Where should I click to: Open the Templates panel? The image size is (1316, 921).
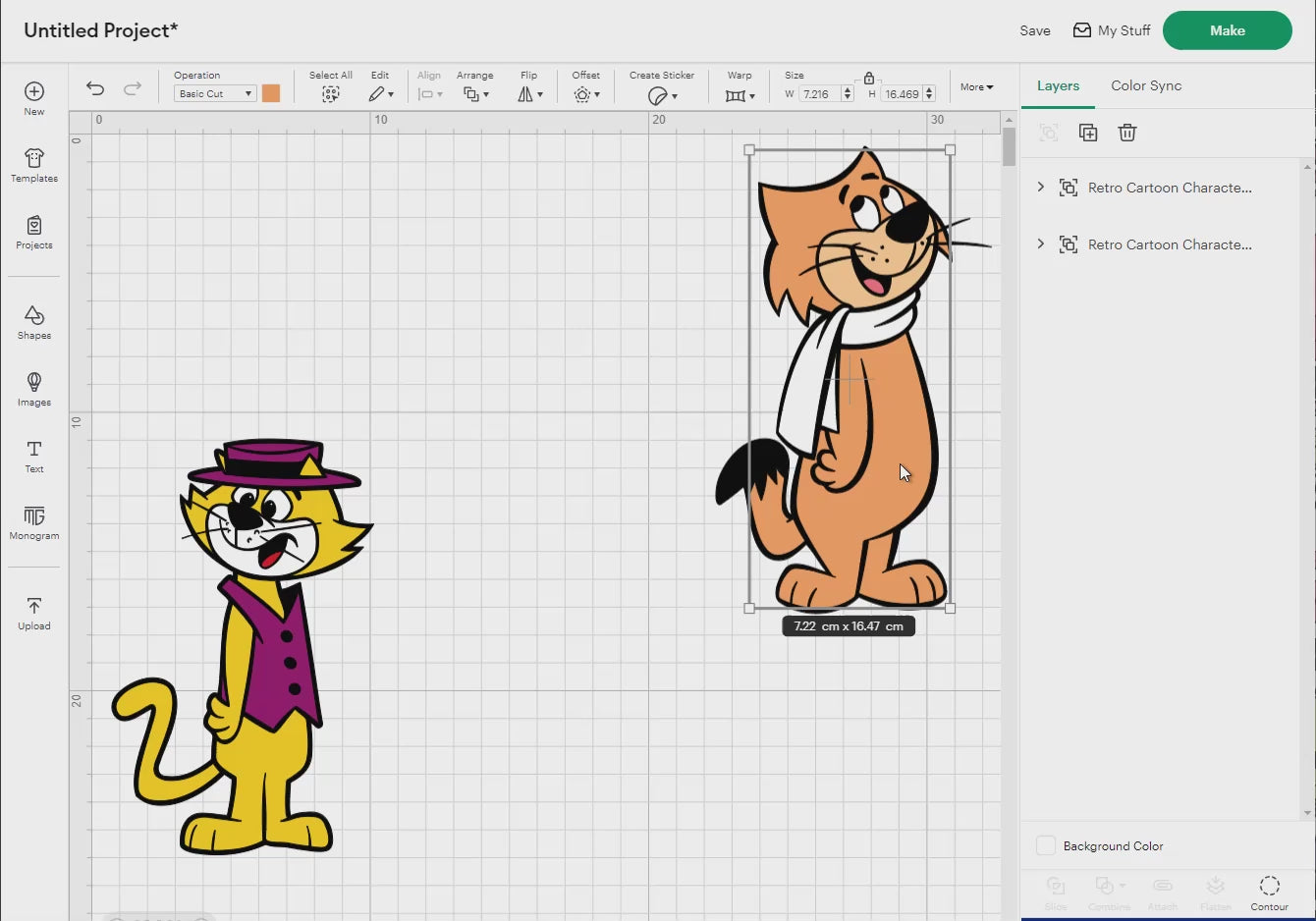(x=34, y=165)
